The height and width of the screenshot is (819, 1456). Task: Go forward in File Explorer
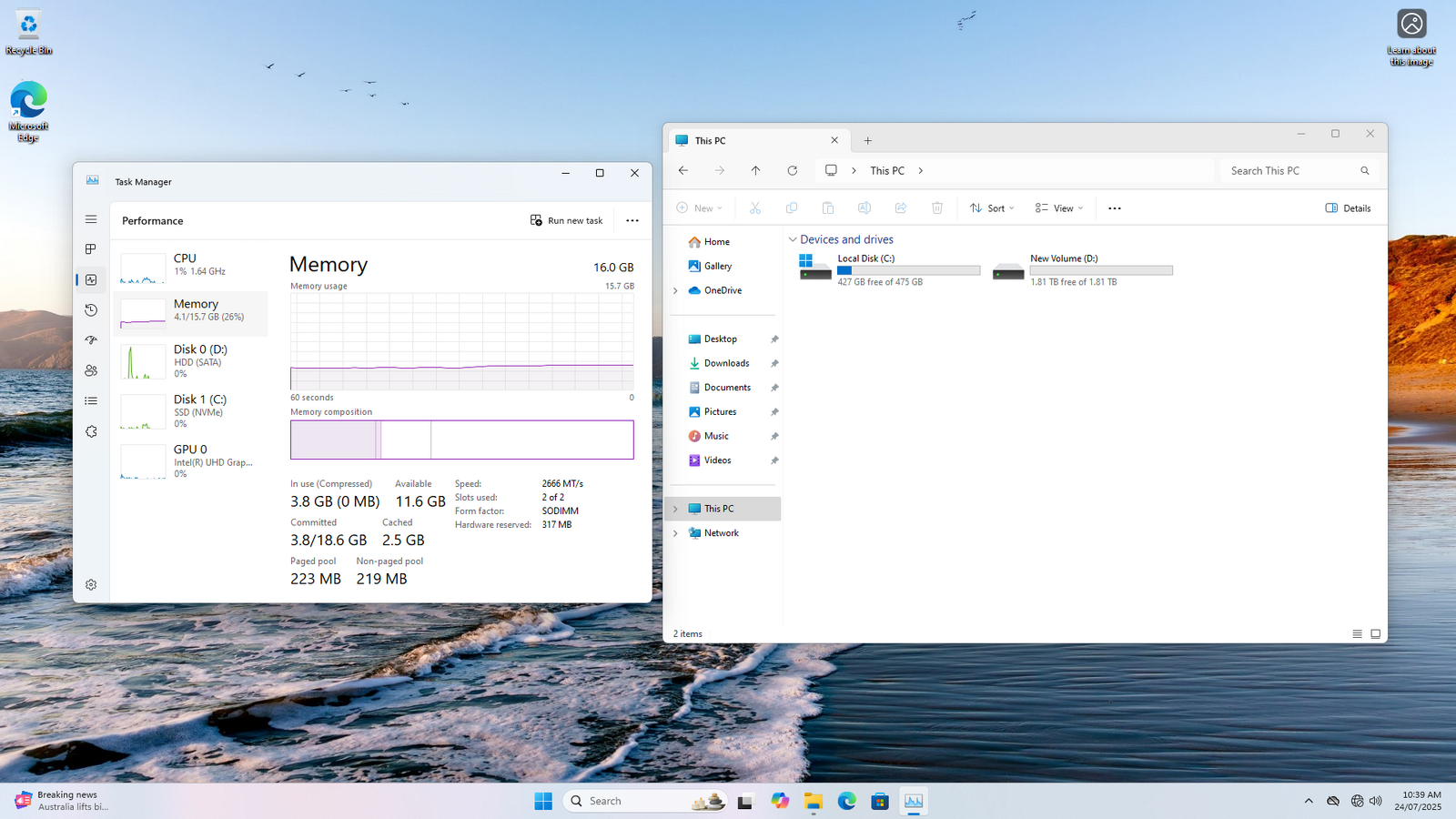pos(720,170)
